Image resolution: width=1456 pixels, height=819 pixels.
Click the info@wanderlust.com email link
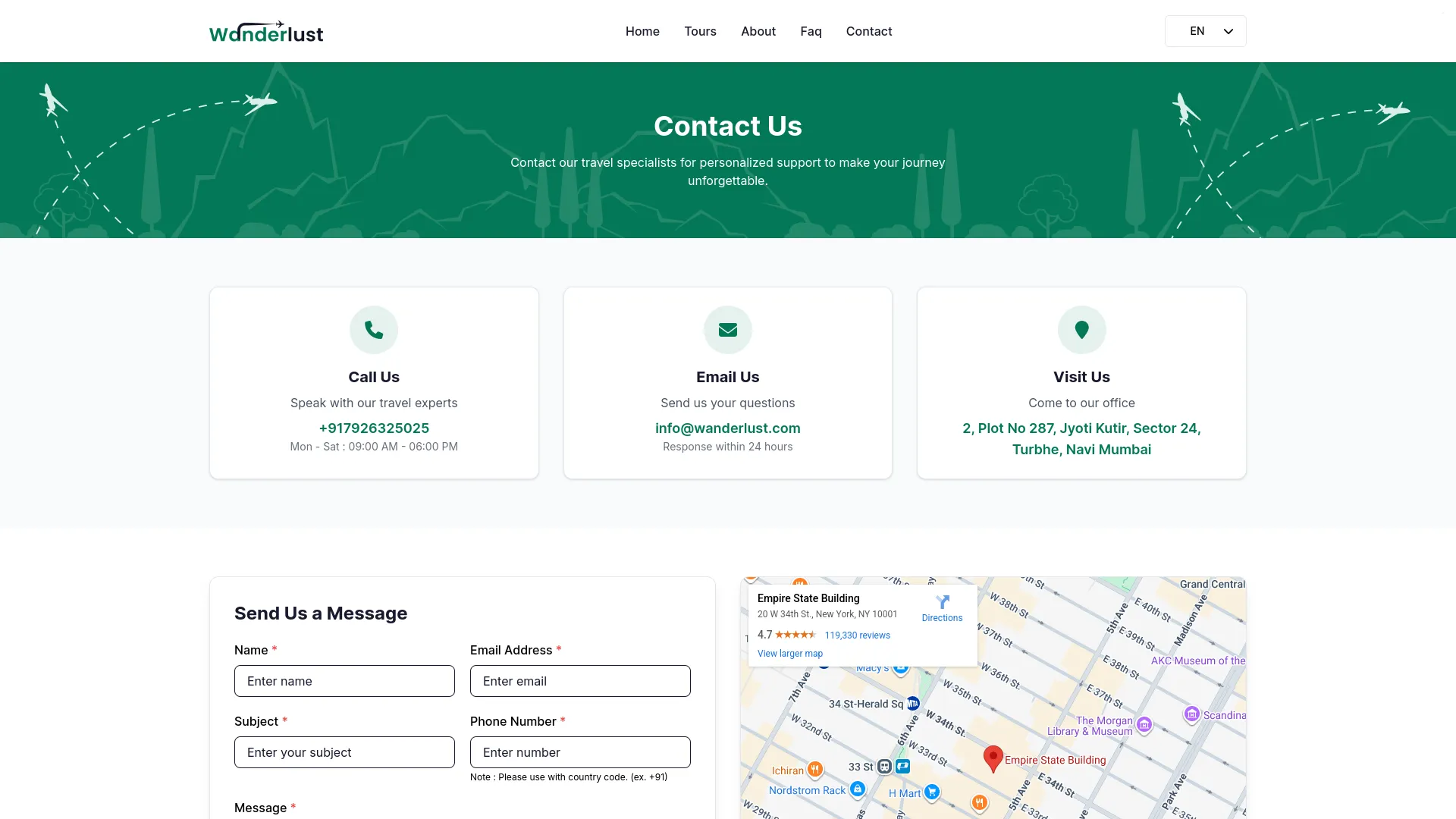727,428
